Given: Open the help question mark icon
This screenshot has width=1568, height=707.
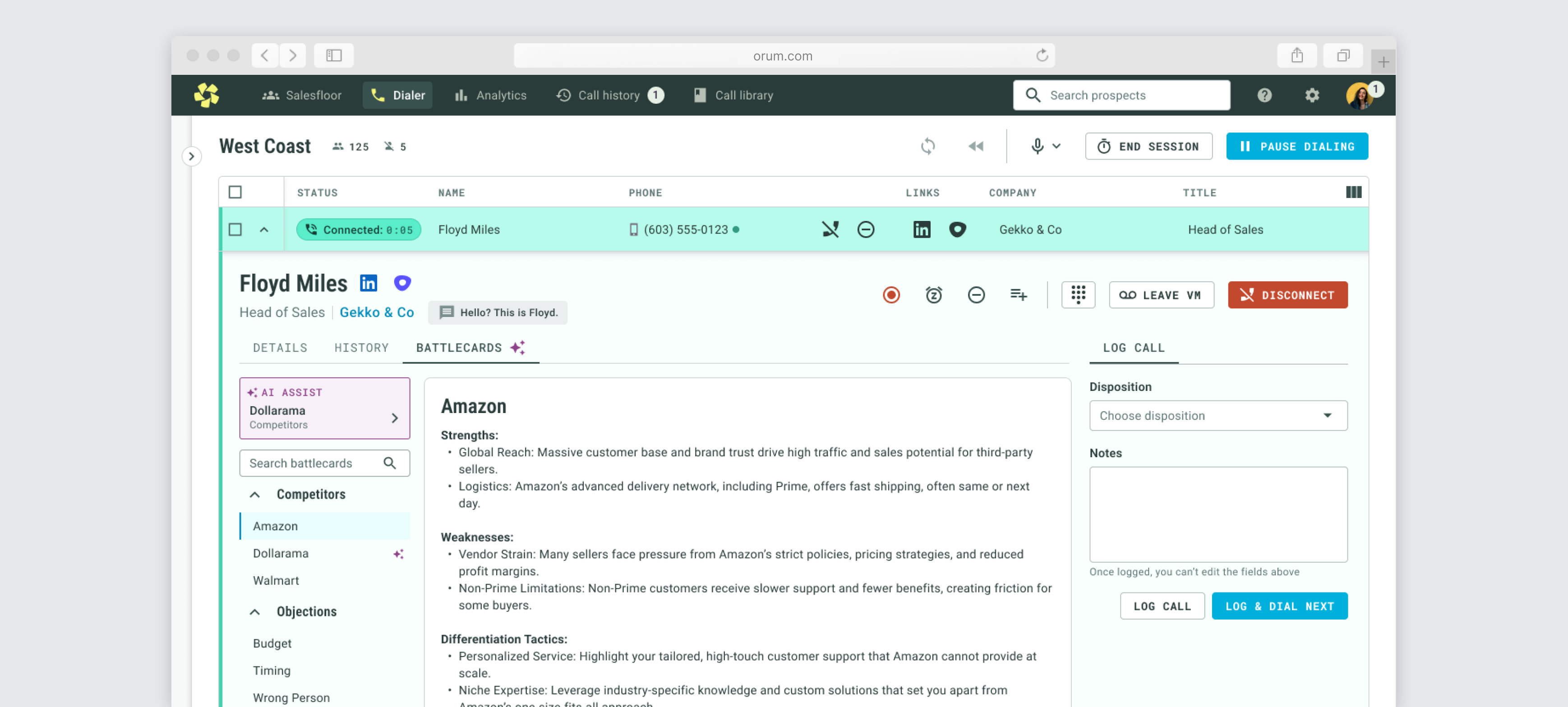Looking at the screenshot, I should point(1264,95).
